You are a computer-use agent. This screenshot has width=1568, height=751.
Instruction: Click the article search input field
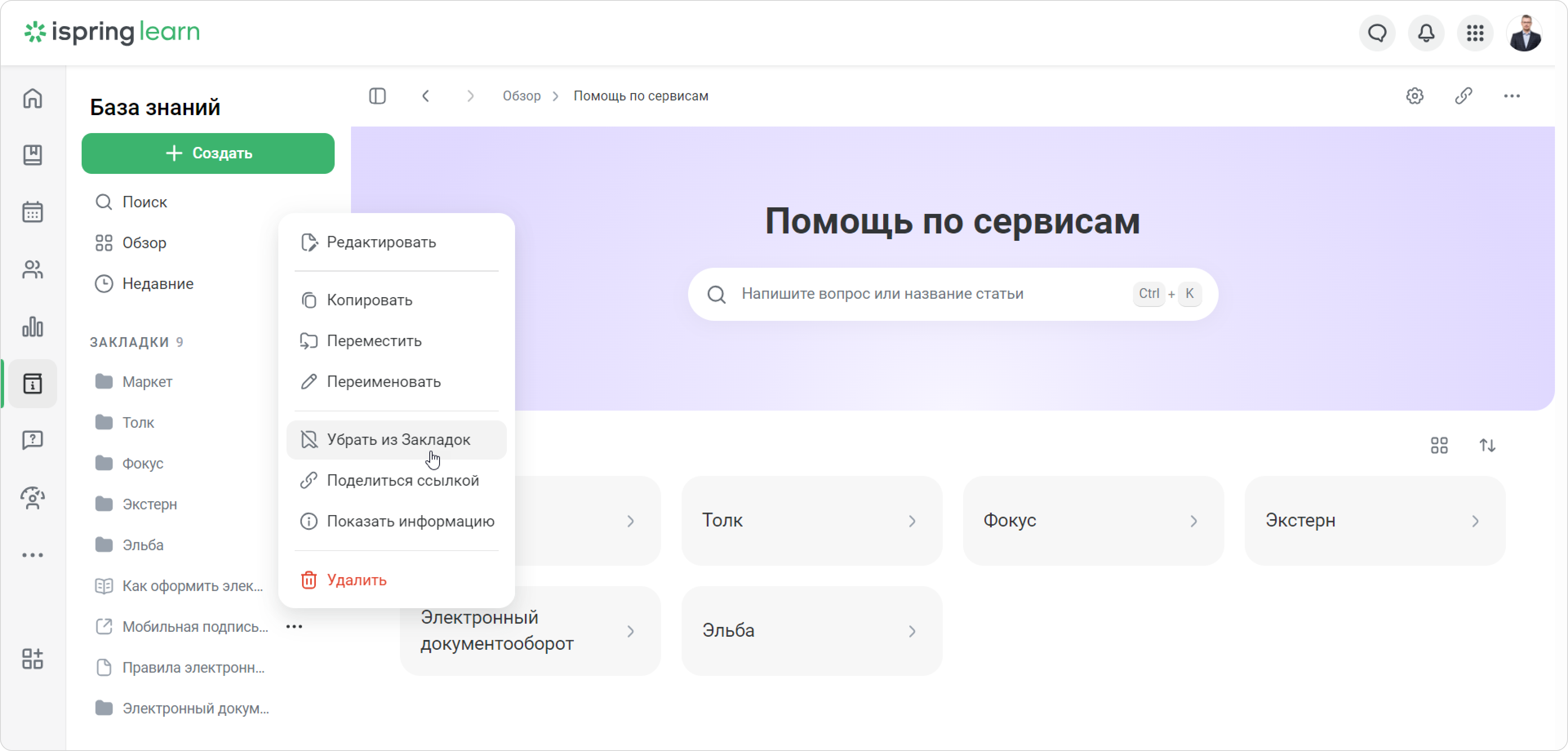[x=953, y=294]
